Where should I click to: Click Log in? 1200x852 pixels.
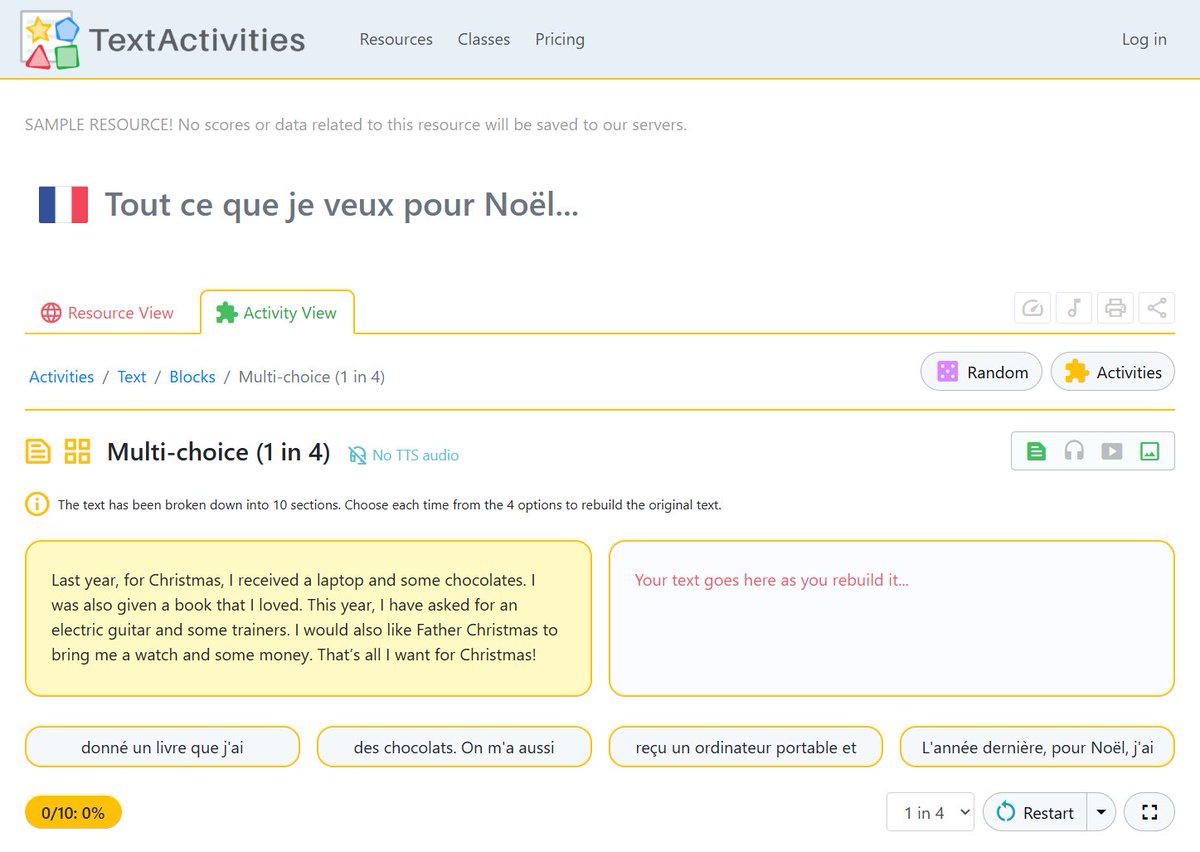pyautogui.click(x=1144, y=39)
